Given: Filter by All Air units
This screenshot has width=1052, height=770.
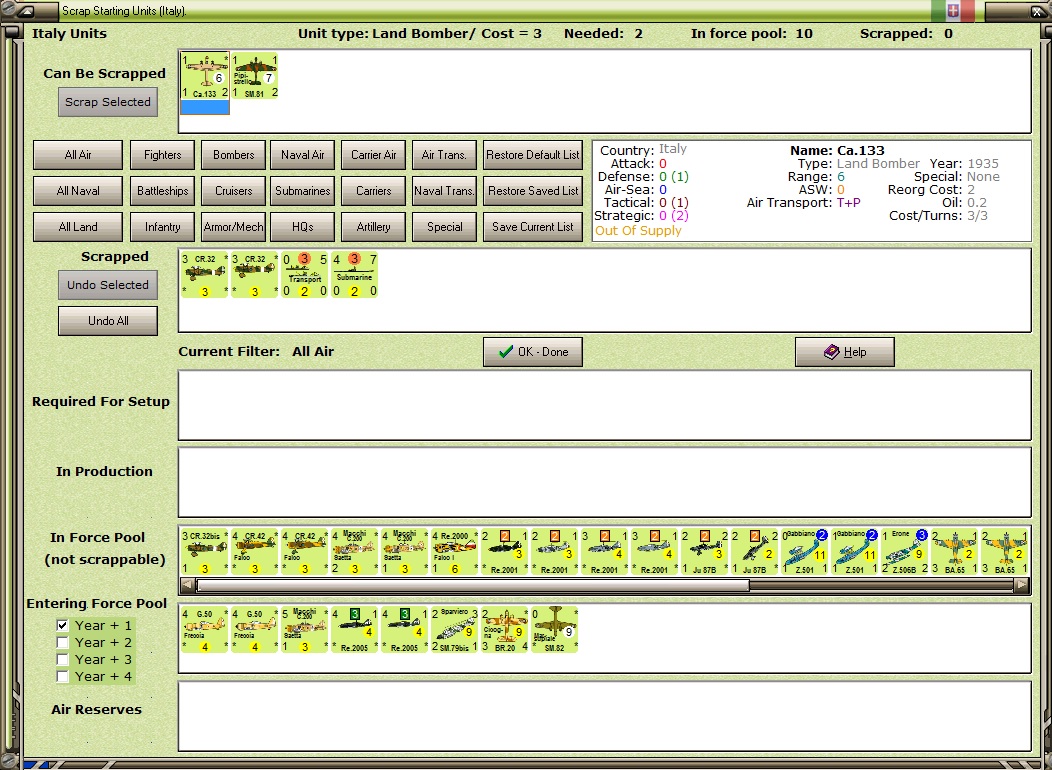Looking at the screenshot, I should (x=78, y=155).
